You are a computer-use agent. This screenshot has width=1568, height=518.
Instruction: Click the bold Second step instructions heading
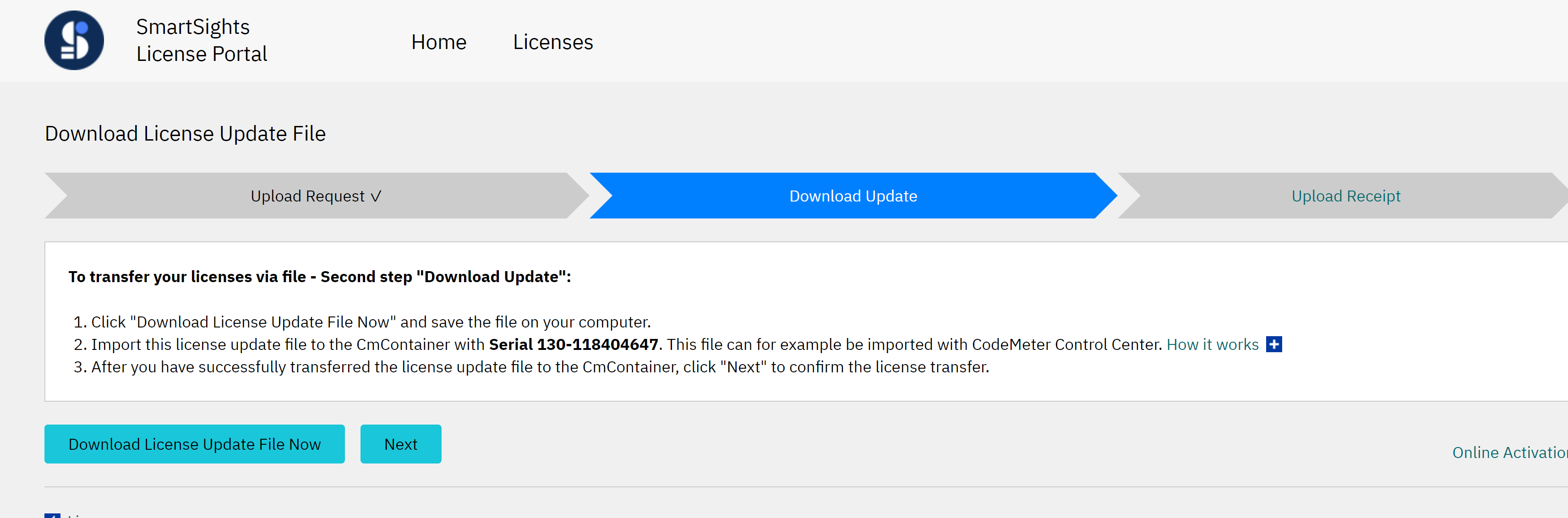click(320, 277)
